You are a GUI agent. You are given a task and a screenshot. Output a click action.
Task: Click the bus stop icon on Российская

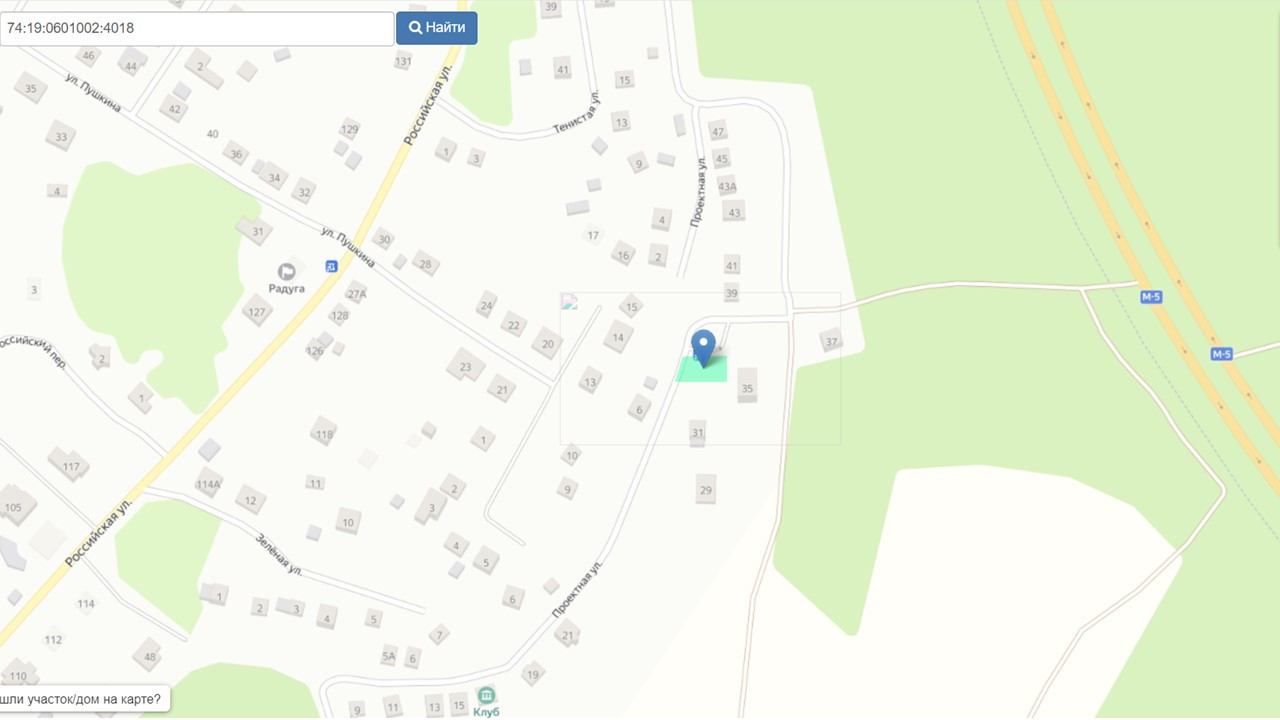331,266
